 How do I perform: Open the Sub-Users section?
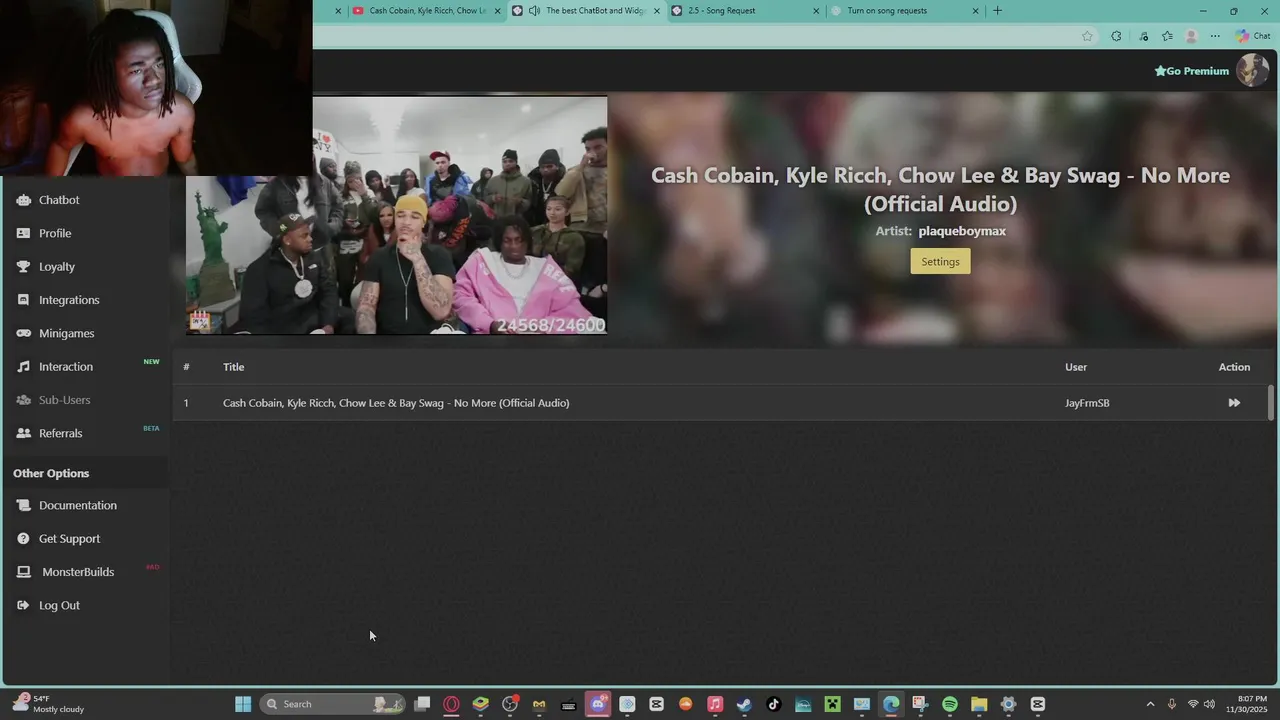coord(64,400)
